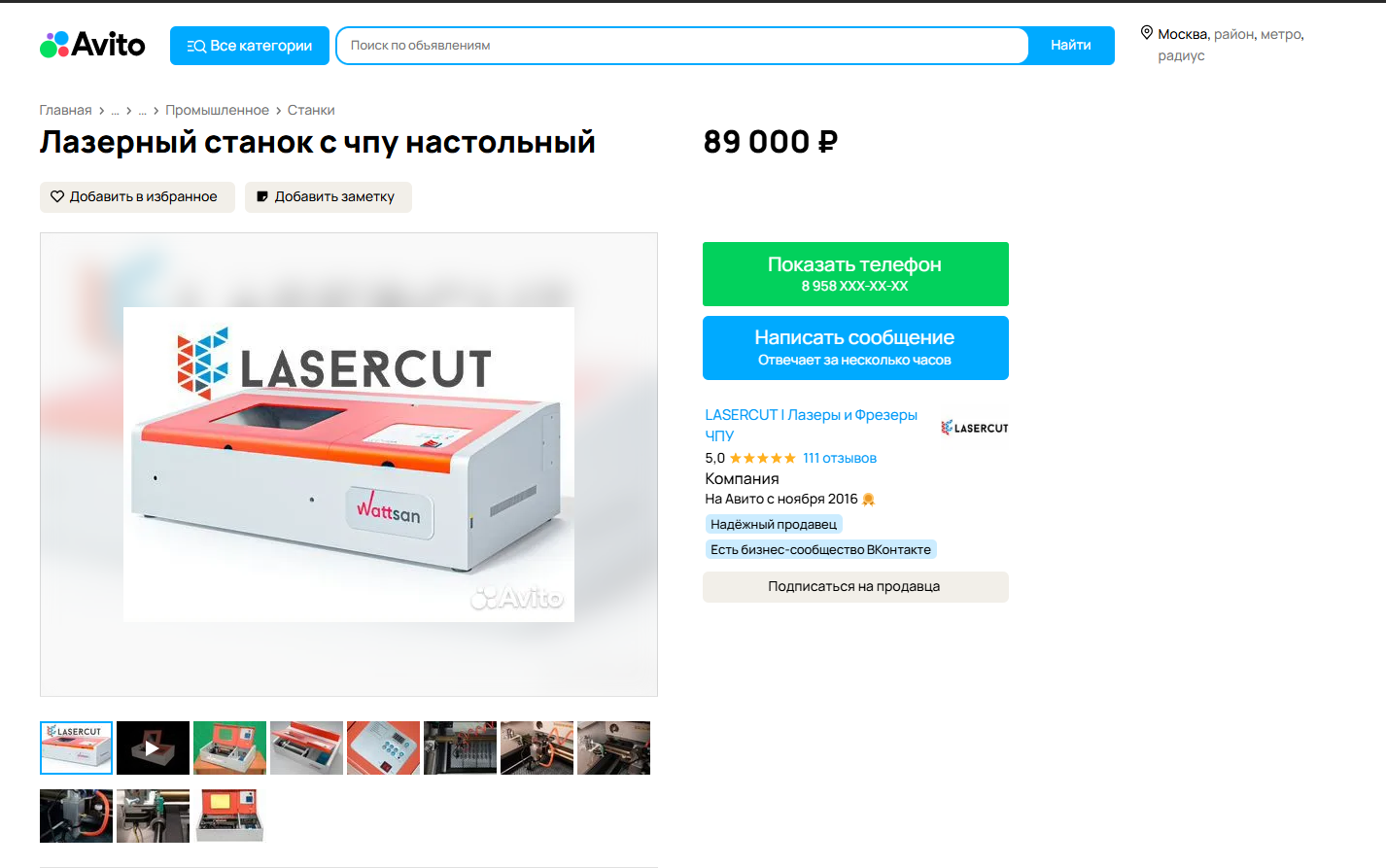Open the LASERCUT seller logo image

click(975, 428)
